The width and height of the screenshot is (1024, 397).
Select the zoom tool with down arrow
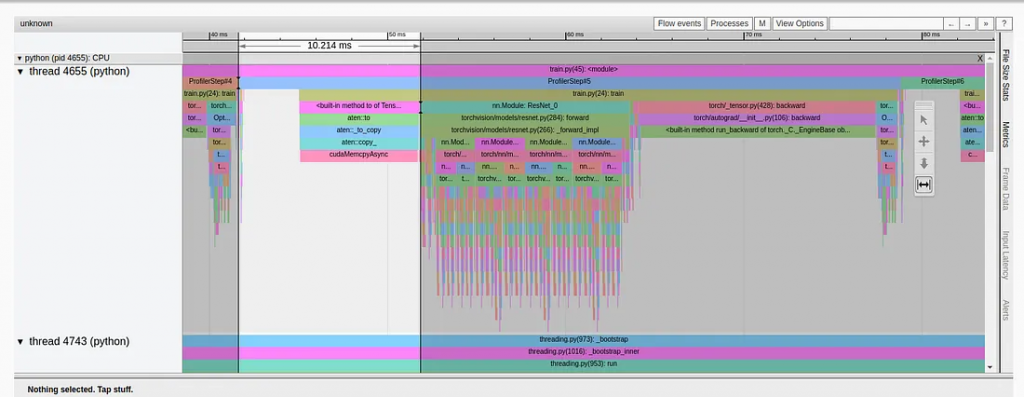[923, 163]
